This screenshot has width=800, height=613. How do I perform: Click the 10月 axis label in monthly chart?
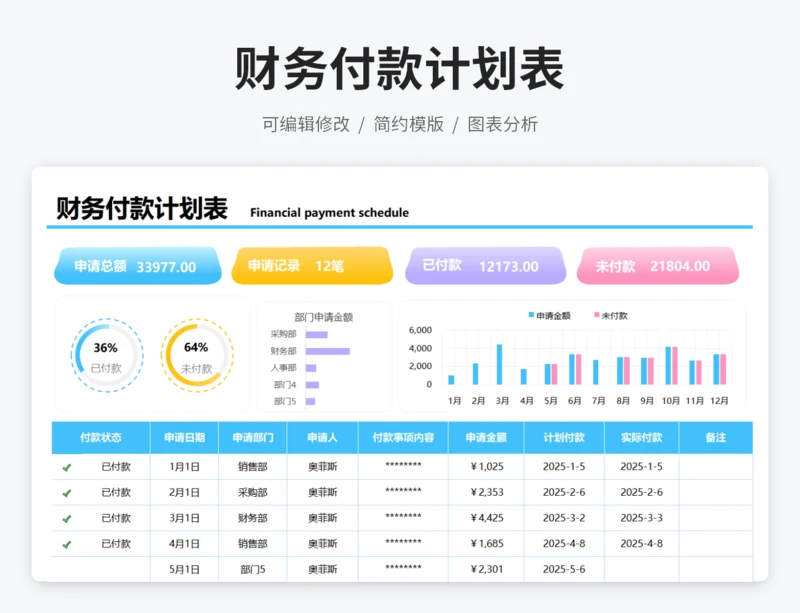pyautogui.click(x=670, y=401)
